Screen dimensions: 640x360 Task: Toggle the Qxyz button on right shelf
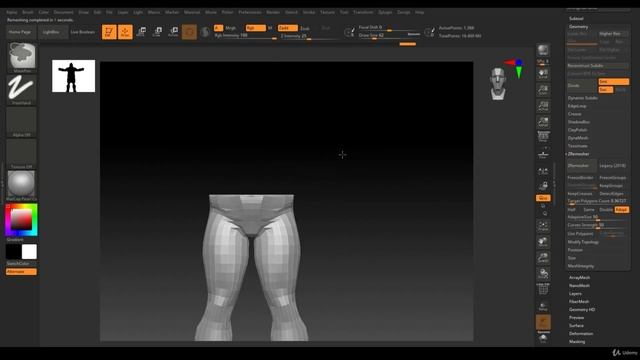[x=543, y=198]
